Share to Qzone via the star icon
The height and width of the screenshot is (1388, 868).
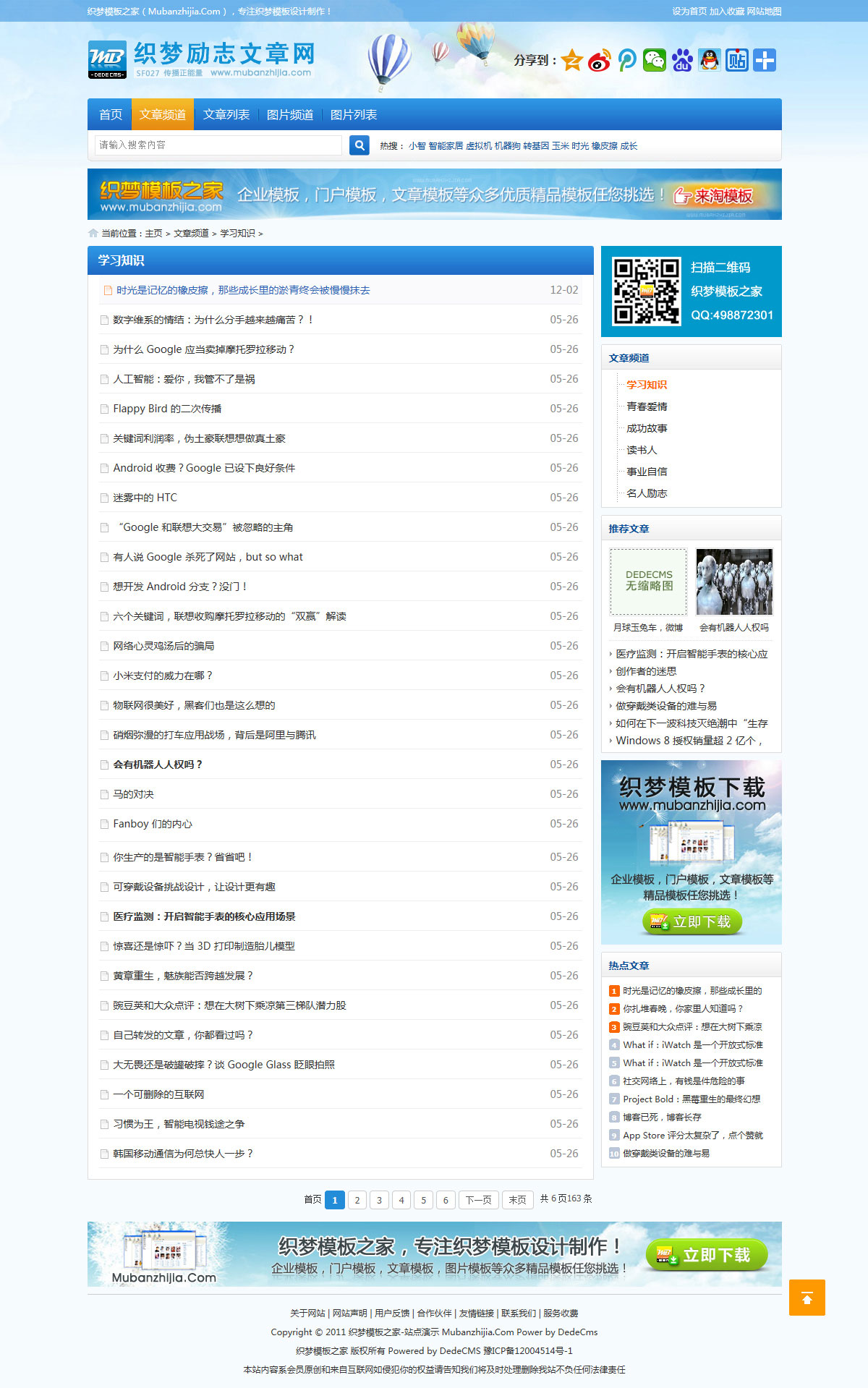click(x=572, y=61)
